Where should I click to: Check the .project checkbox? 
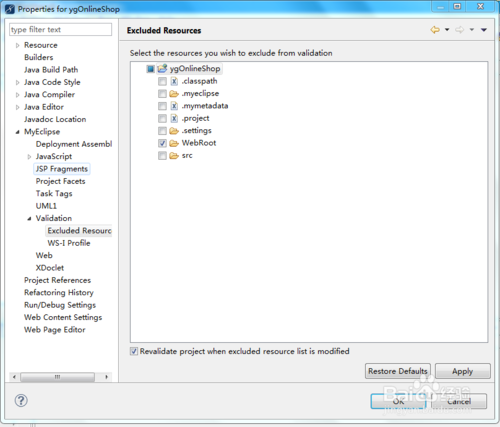(162, 118)
